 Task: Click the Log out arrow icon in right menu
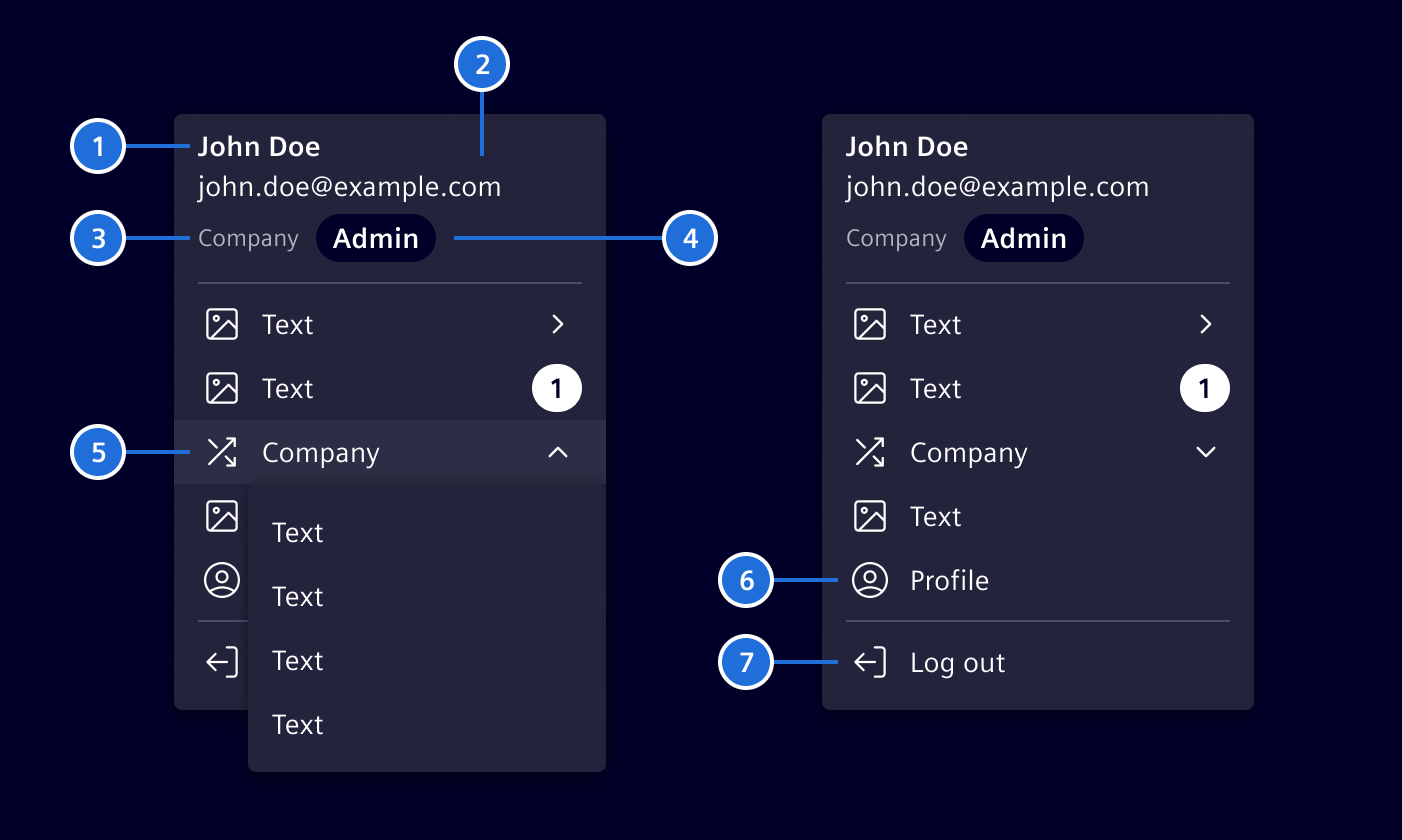(x=870, y=662)
